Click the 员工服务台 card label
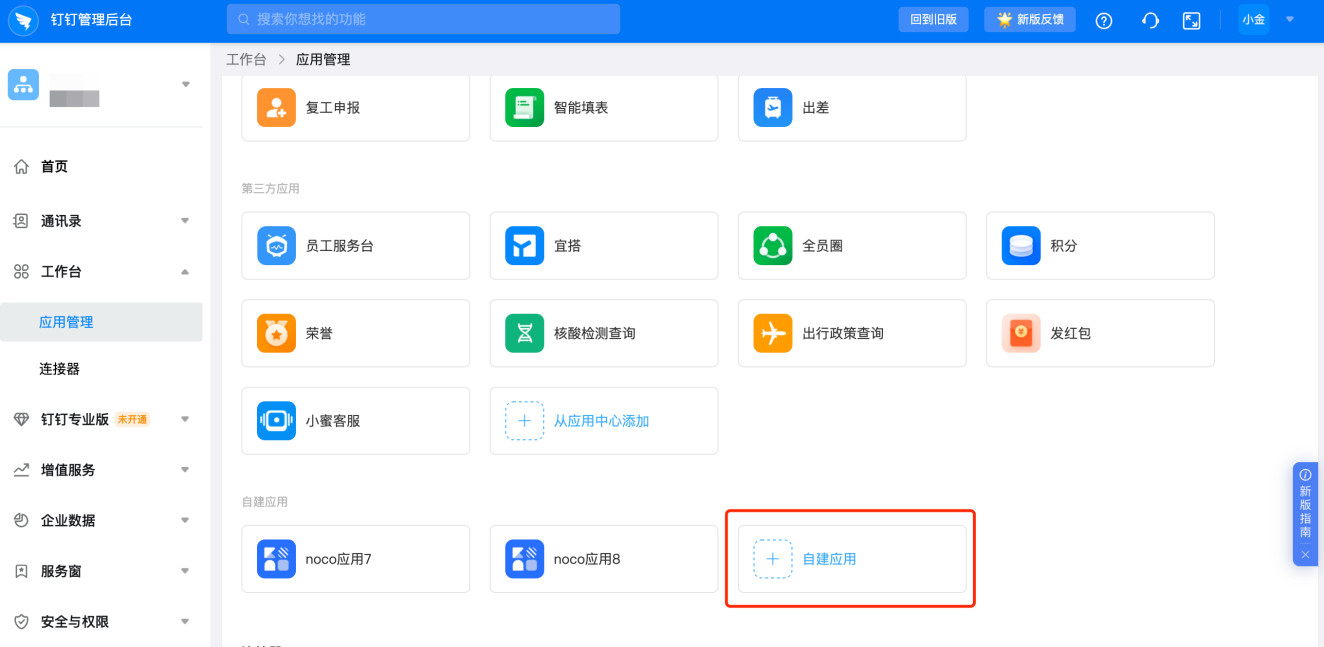 point(340,245)
